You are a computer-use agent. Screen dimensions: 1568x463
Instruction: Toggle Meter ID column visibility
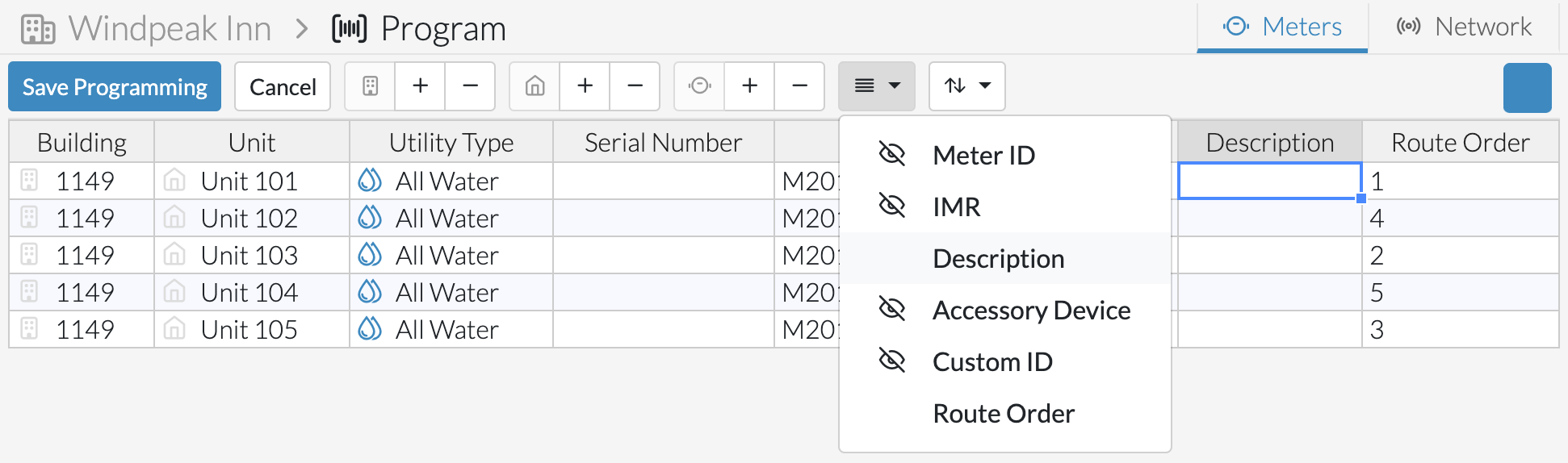click(x=1005, y=155)
